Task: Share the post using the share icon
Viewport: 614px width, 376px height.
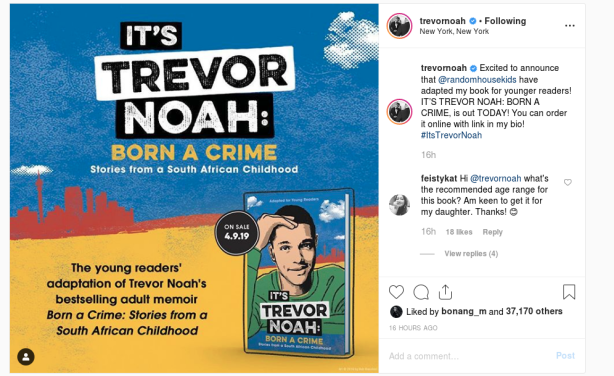Action: pos(445,292)
